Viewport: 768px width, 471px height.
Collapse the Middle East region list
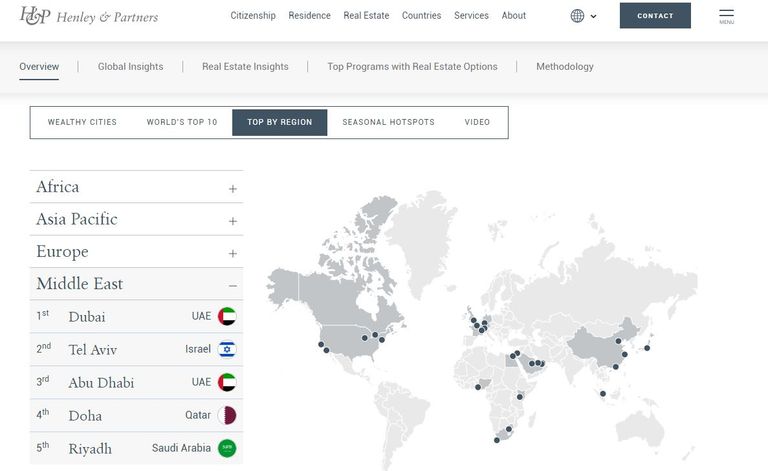[x=232, y=285]
